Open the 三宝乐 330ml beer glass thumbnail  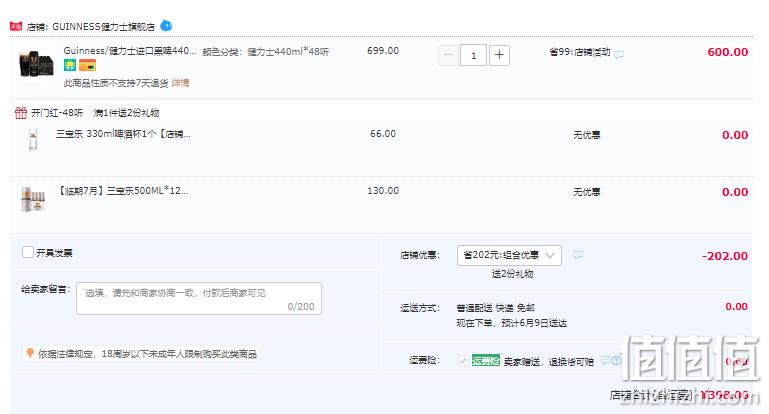tap(33, 139)
